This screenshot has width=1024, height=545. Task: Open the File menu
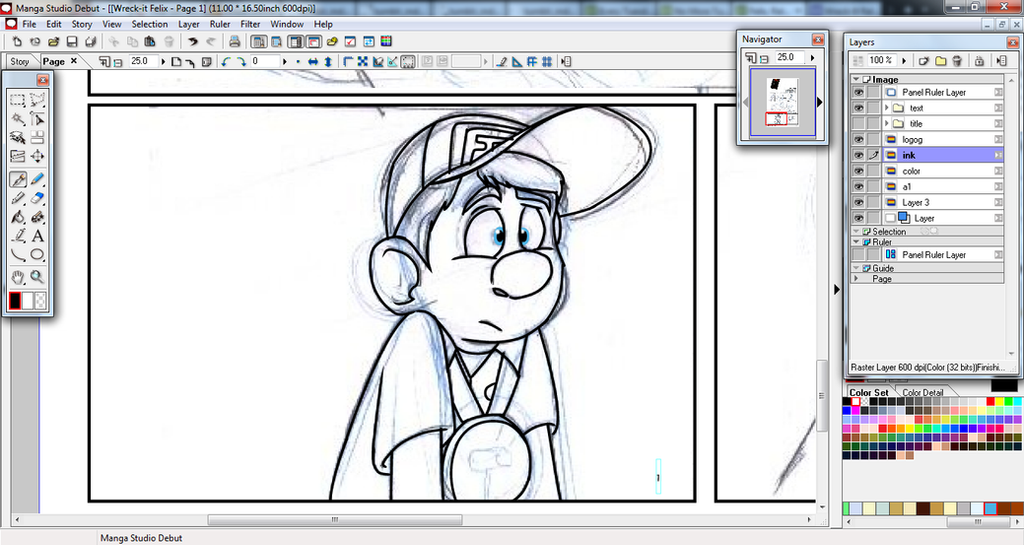(x=29, y=24)
